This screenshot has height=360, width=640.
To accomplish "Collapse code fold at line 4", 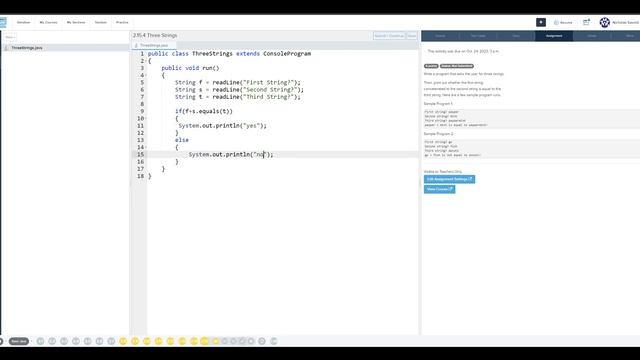I will (146, 76).
